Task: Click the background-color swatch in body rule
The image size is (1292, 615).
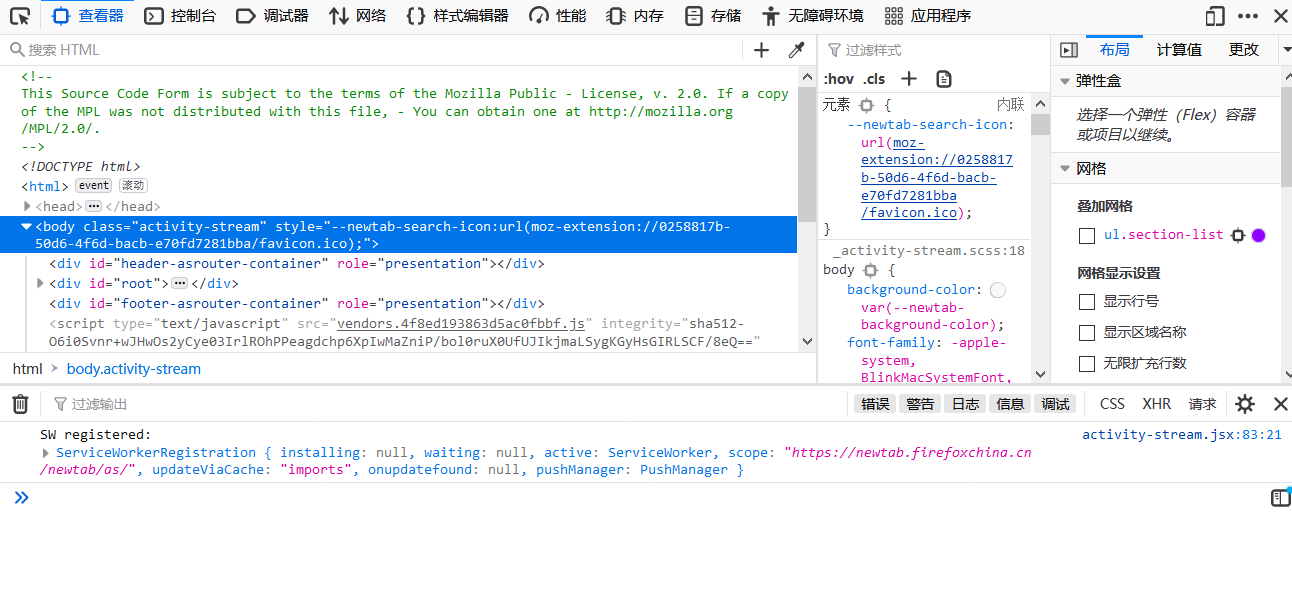Action: click(998, 290)
